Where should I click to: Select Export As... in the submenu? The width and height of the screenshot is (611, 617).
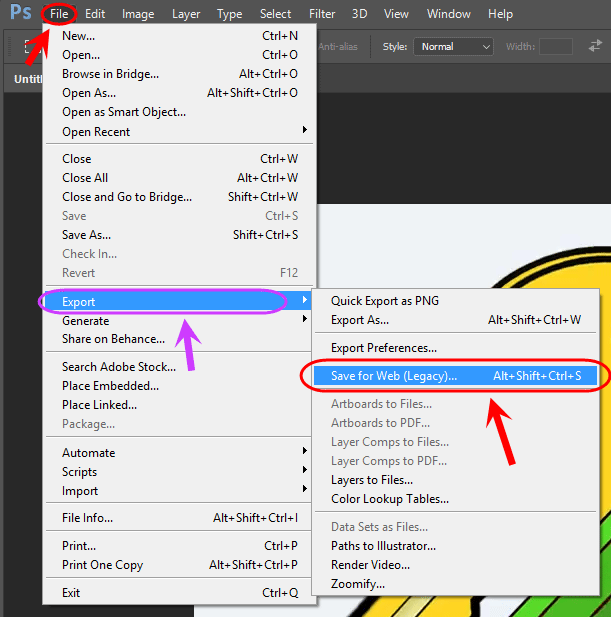[x=456, y=320]
